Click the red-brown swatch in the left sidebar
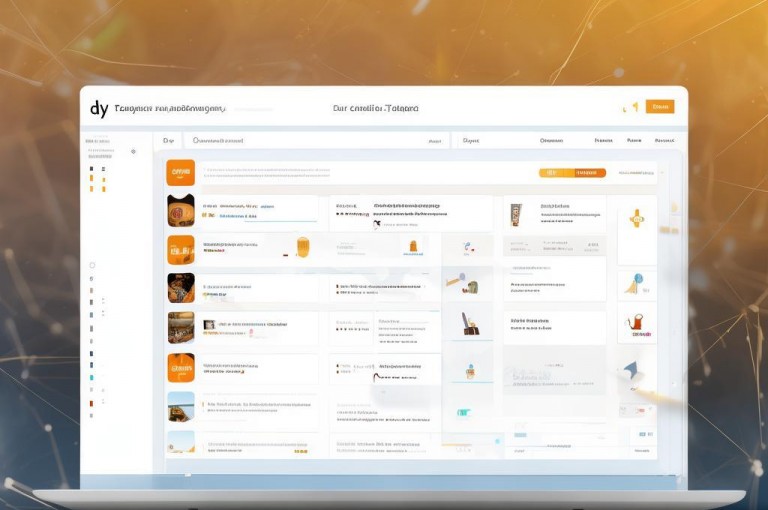 tap(91, 403)
